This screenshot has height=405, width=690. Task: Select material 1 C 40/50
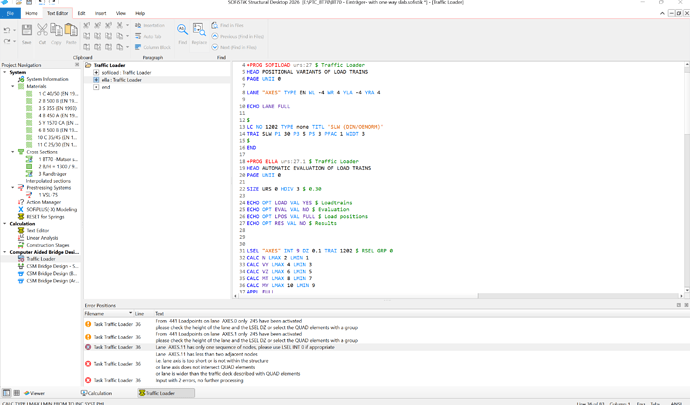pyautogui.click(x=58, y=94)
